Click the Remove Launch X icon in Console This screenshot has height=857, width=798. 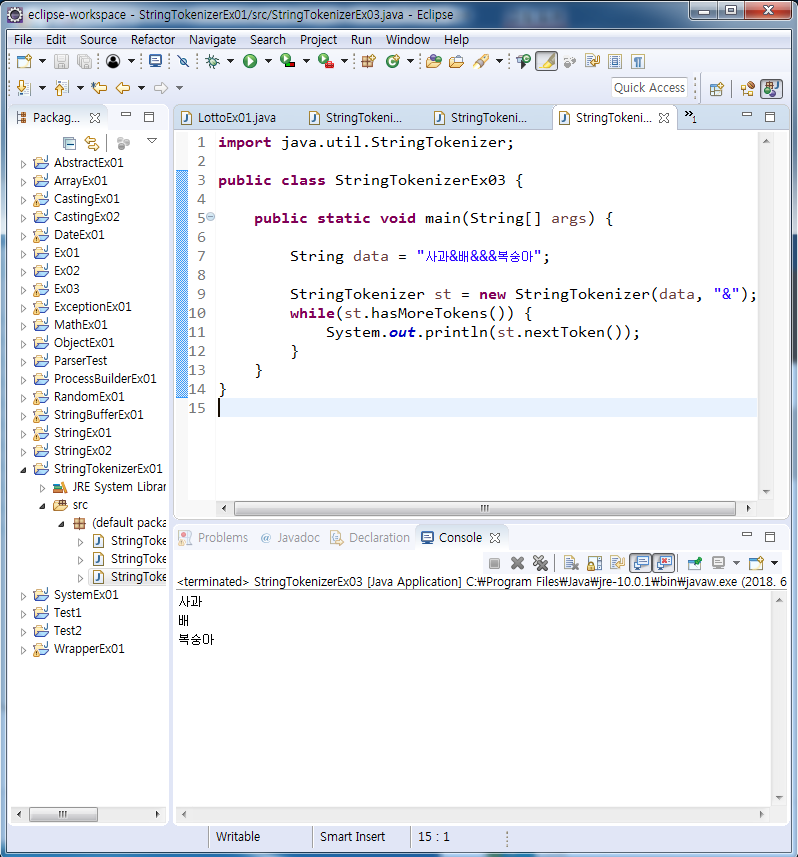click(517, 563)
